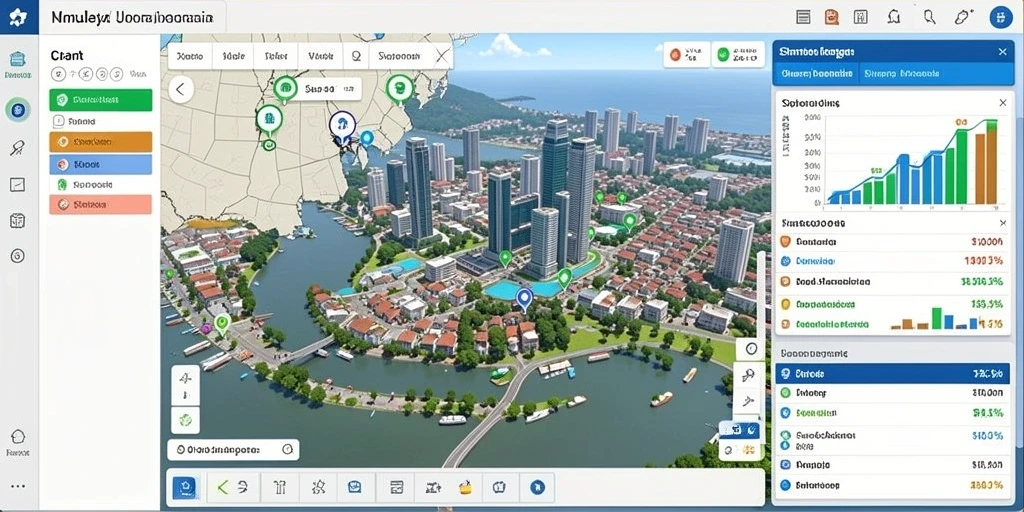
Task: Toggle the green highlighted layer in left panel
Action: 101,100
